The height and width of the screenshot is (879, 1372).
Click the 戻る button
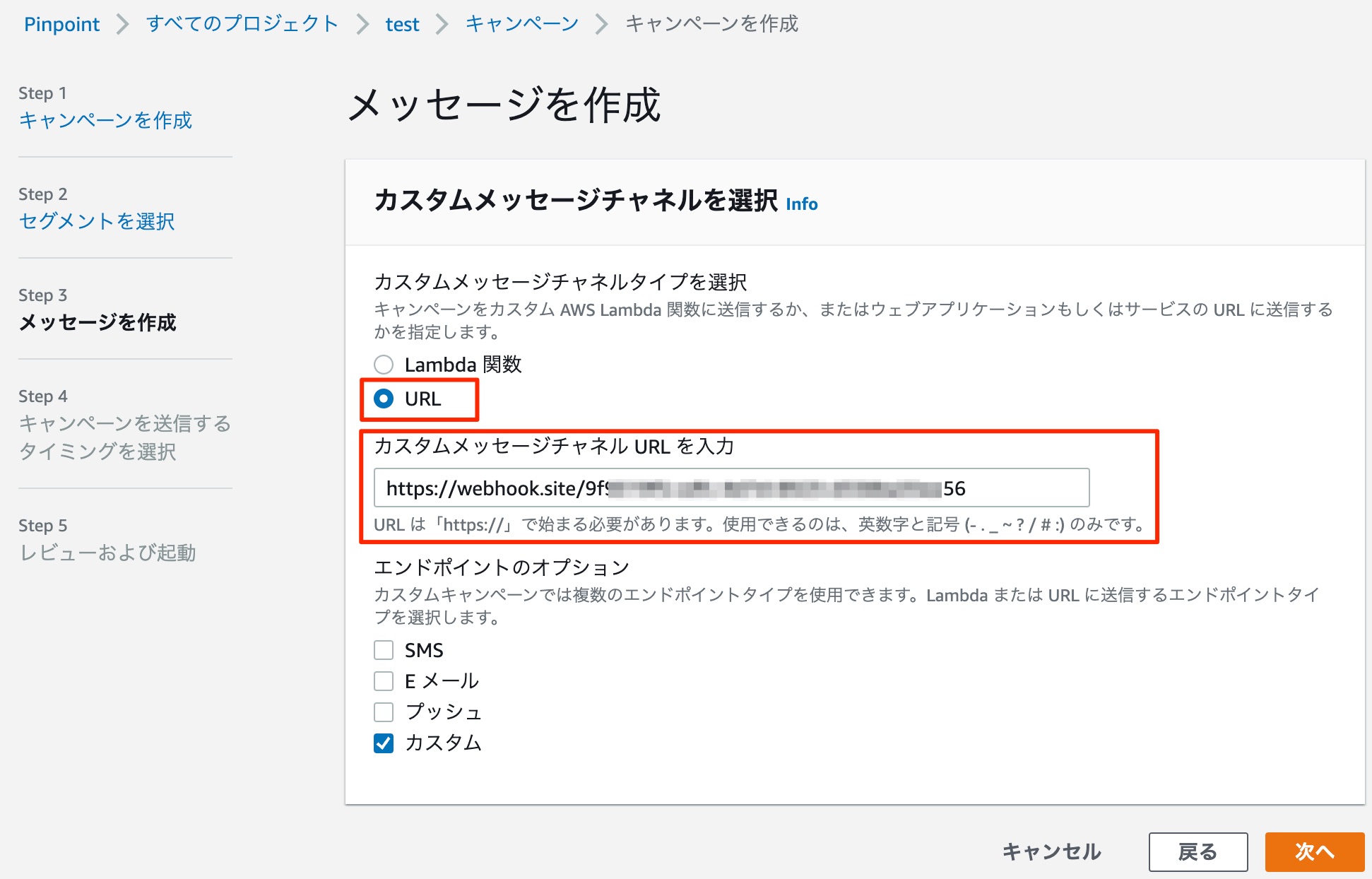[1199, 851]
